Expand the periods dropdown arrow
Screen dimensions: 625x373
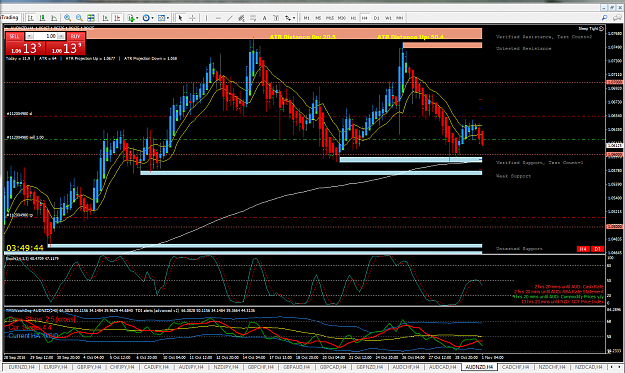[x=152, y=18]
